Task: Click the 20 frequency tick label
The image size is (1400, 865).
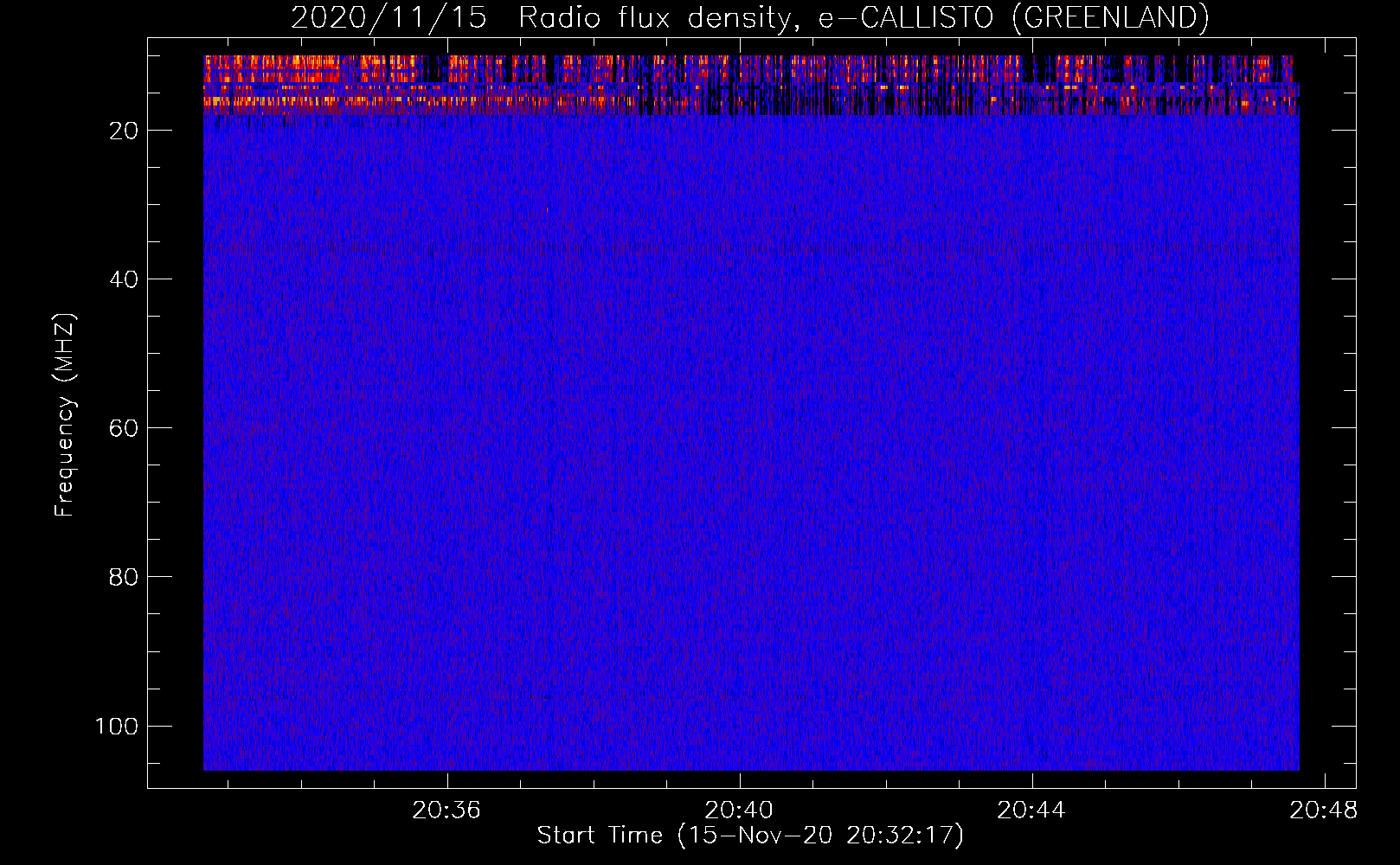Action: 124,131
